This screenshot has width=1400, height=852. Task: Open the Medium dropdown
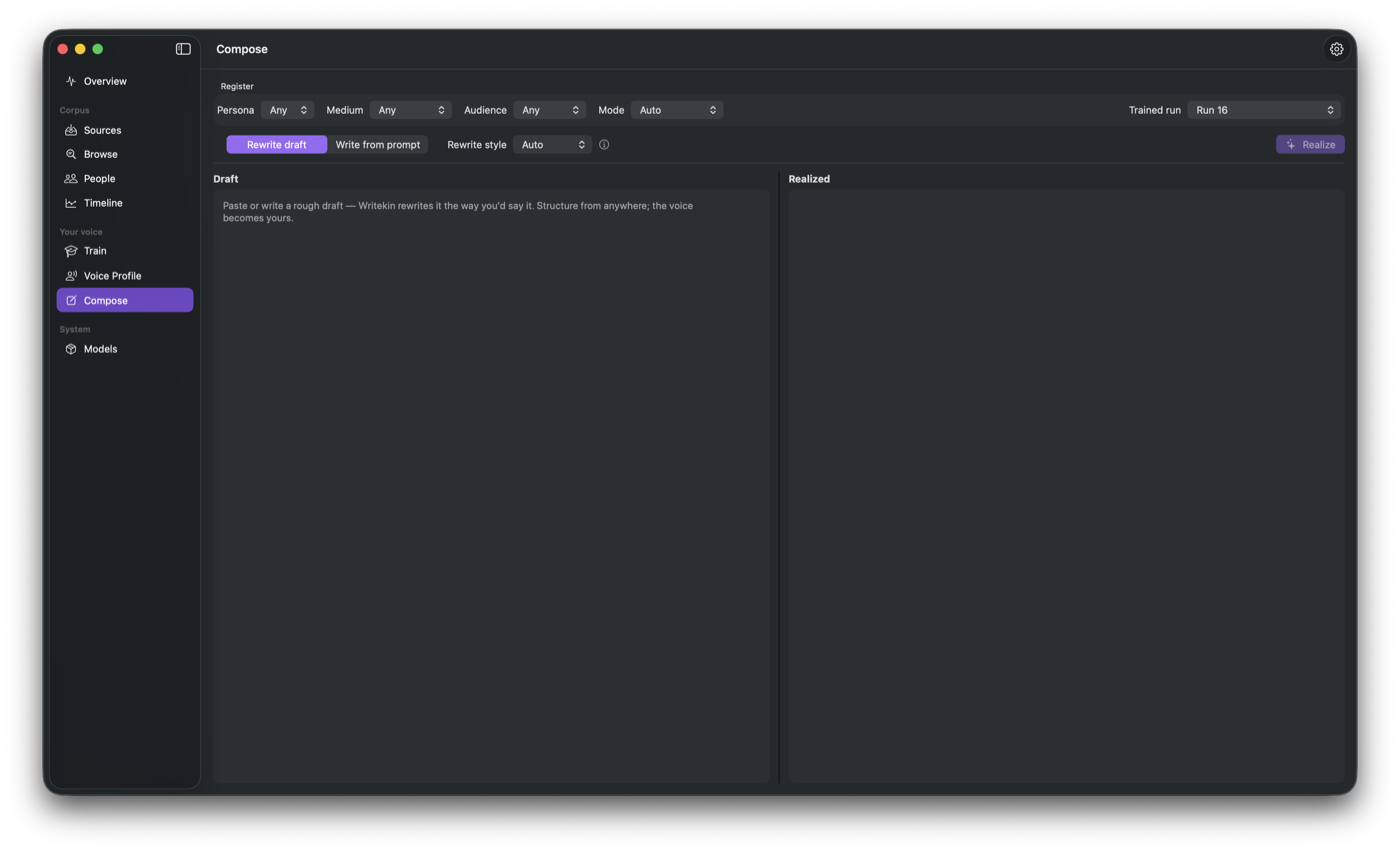pos(411,110)
